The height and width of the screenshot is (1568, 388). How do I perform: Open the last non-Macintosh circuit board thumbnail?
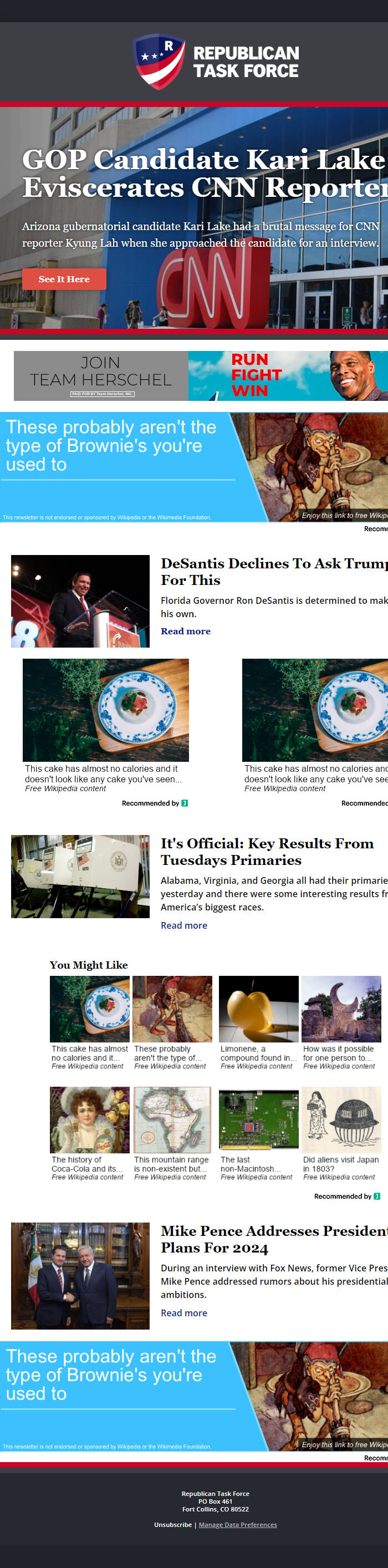(258, 1119)
